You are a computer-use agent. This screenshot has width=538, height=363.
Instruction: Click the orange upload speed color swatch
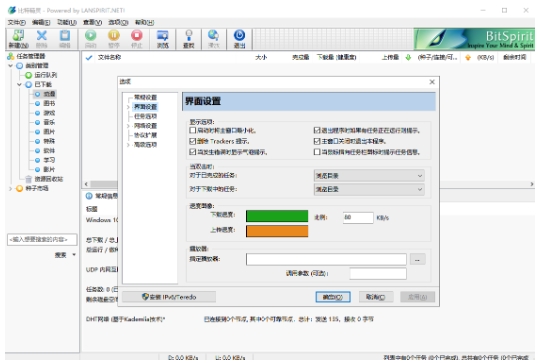tap(277, 231)
